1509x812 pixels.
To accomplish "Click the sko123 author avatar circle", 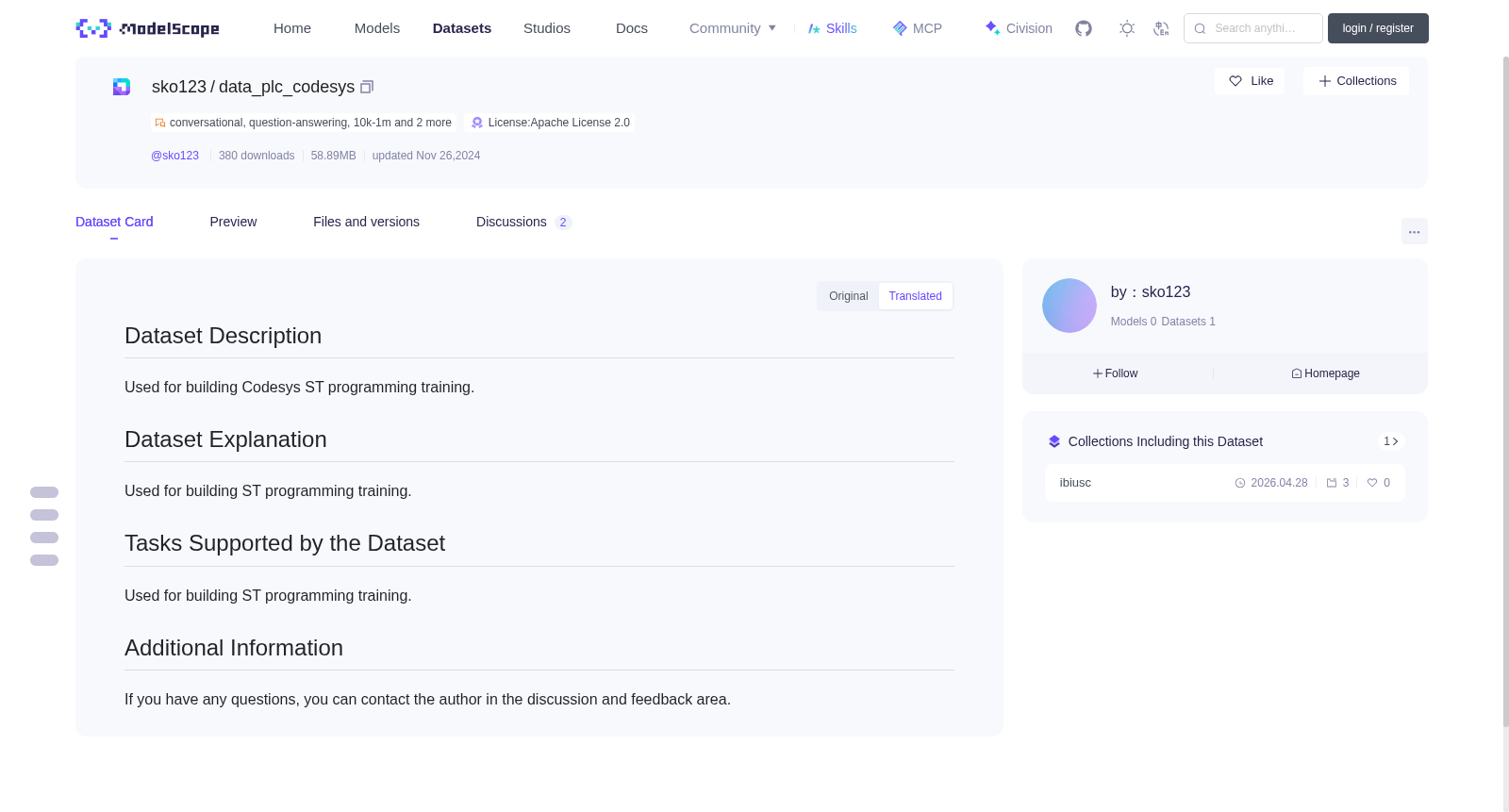I will click(1070, 306).
